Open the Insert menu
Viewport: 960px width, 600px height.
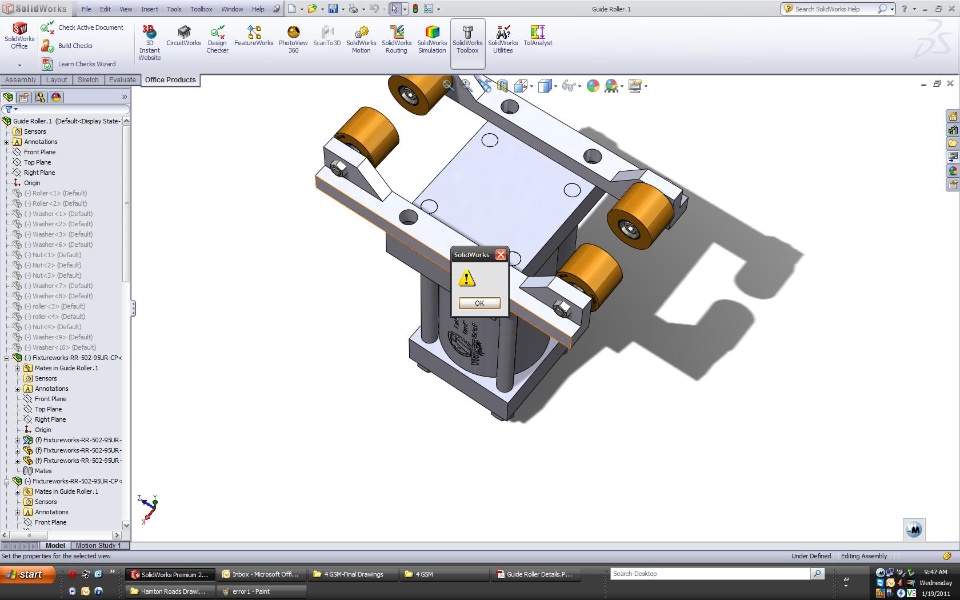pos(149,9)
